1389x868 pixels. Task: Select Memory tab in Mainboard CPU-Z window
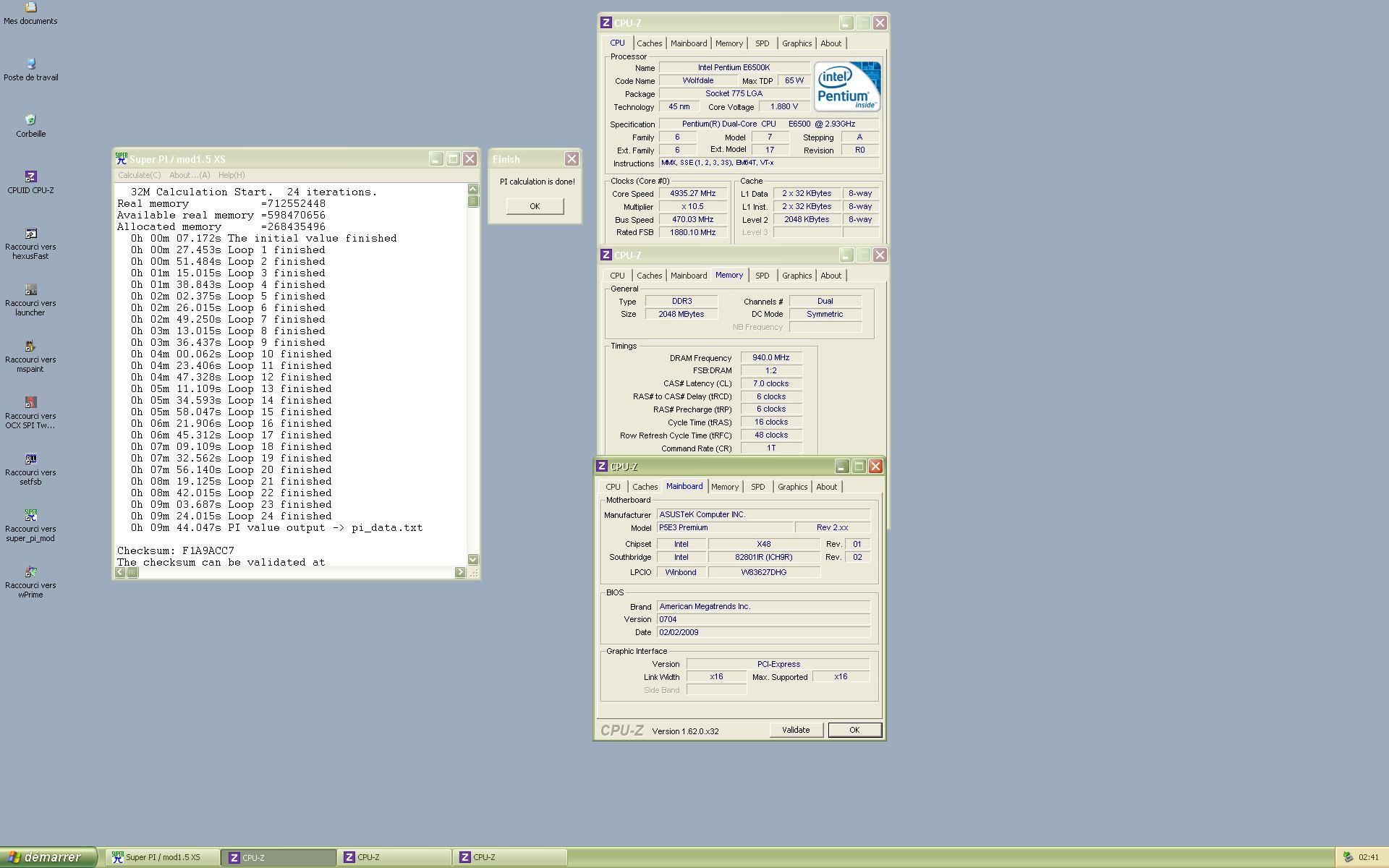(x=725, y=487)
